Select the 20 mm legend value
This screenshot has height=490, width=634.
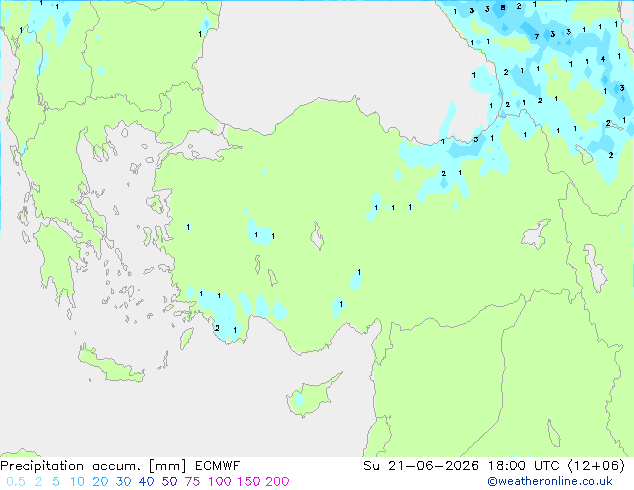pos(100,482)
